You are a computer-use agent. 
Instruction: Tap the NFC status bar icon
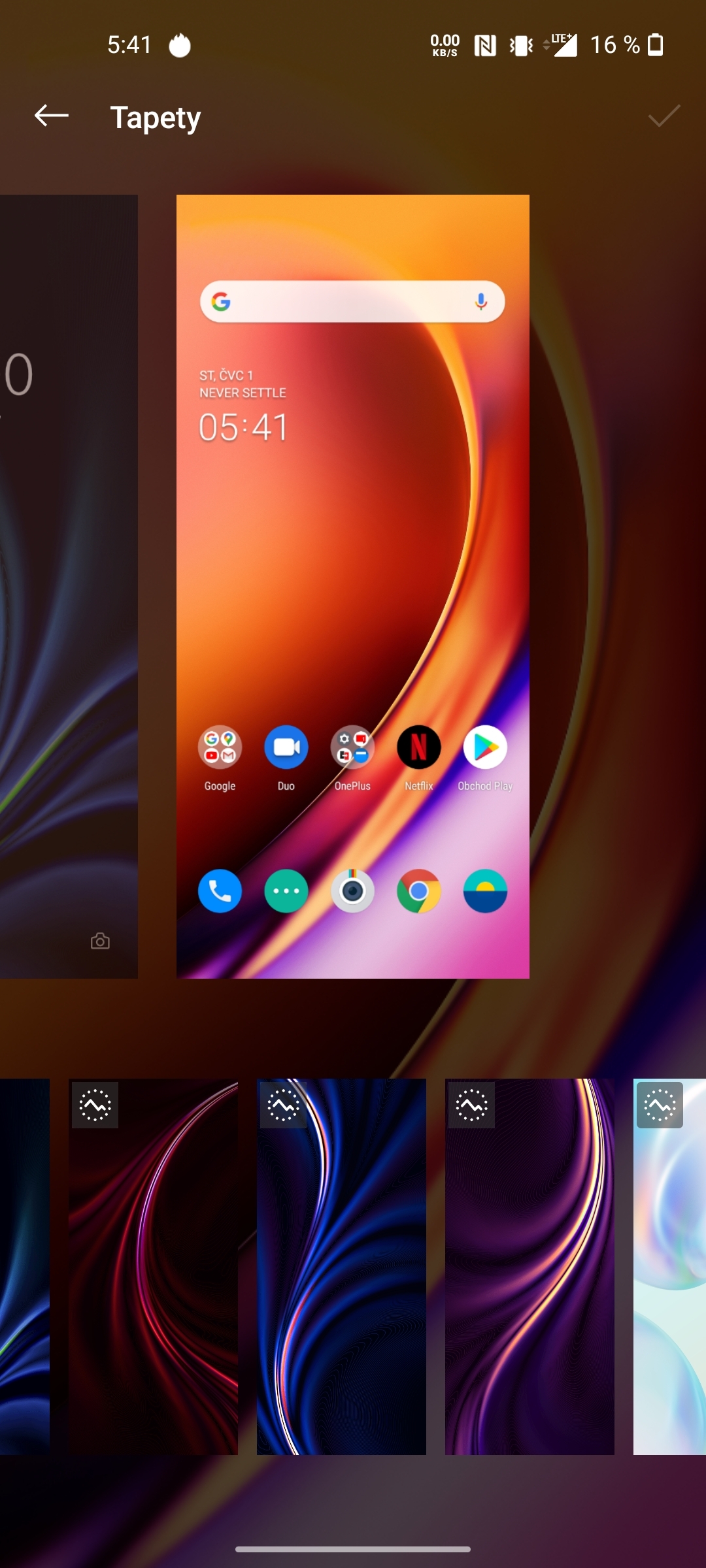pyautogui.click(x=485, y=45)
